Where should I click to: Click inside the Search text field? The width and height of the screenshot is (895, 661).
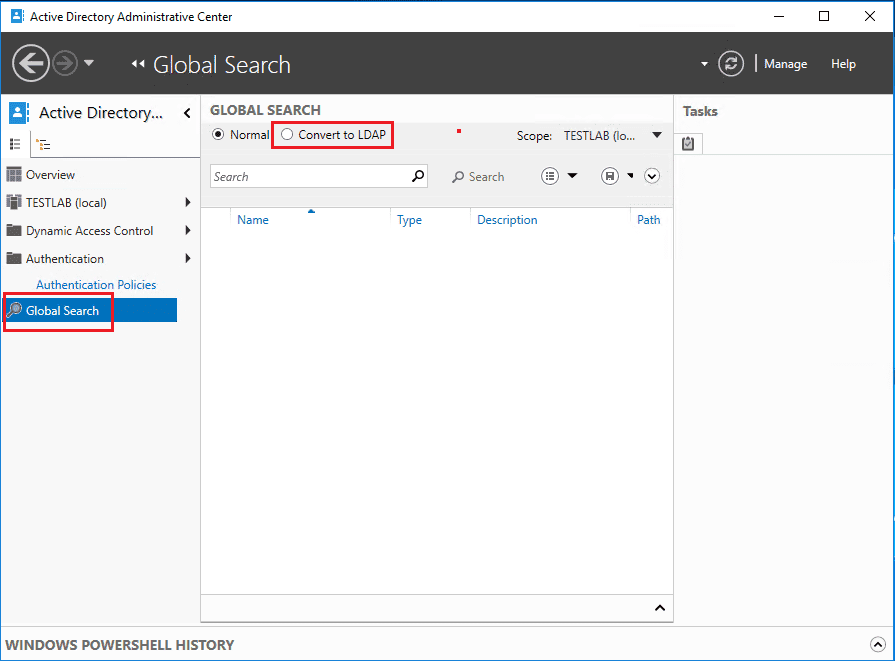(x=308, y=177)
